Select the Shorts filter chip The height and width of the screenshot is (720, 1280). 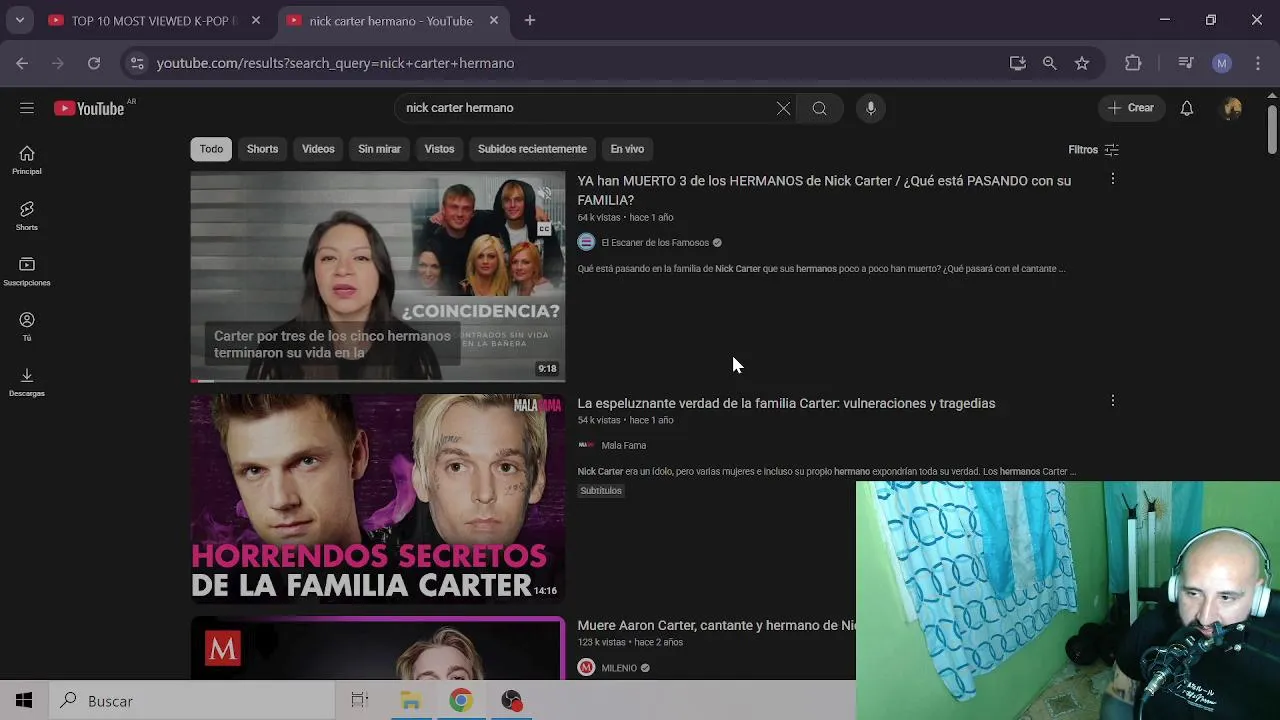262,149
